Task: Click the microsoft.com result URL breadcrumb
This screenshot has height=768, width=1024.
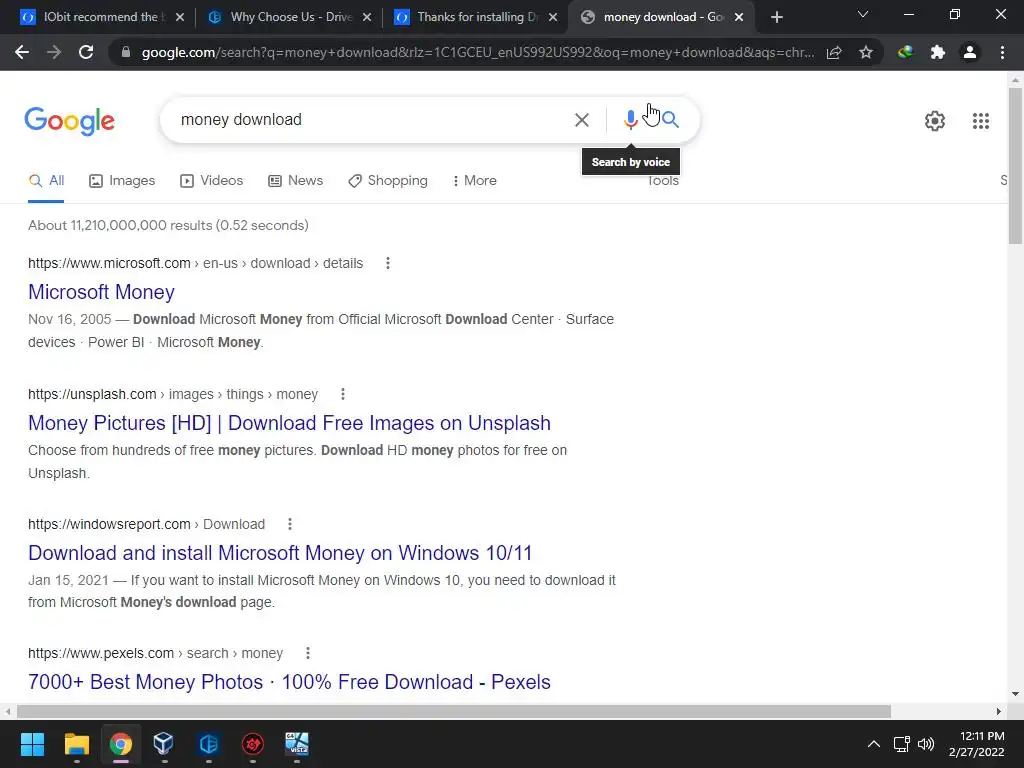Action: point(195,263)
